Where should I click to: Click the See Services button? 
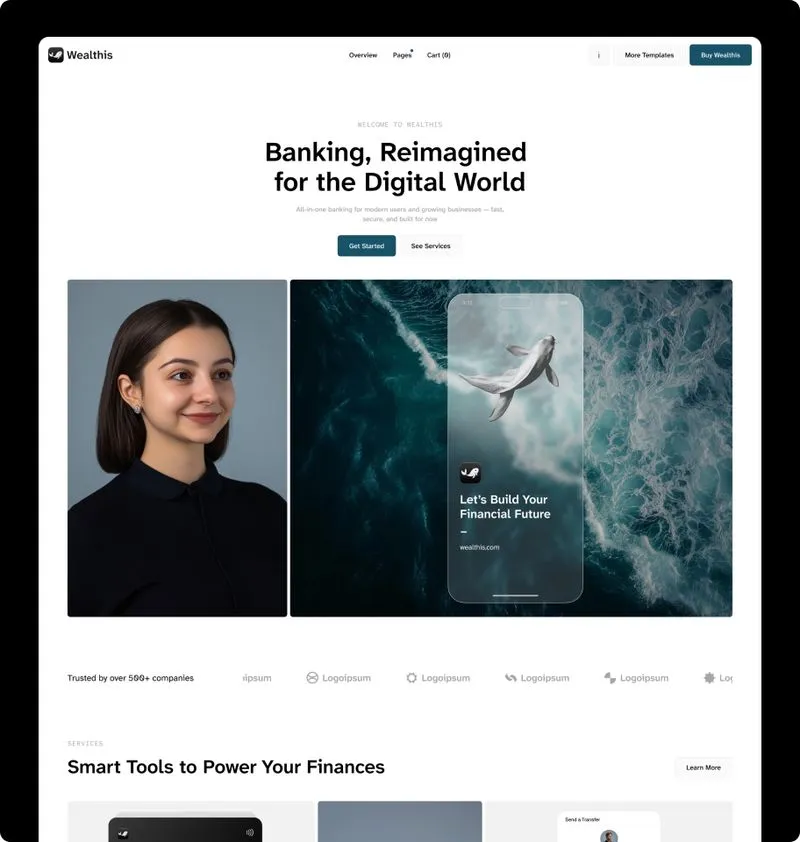(431, 246)
